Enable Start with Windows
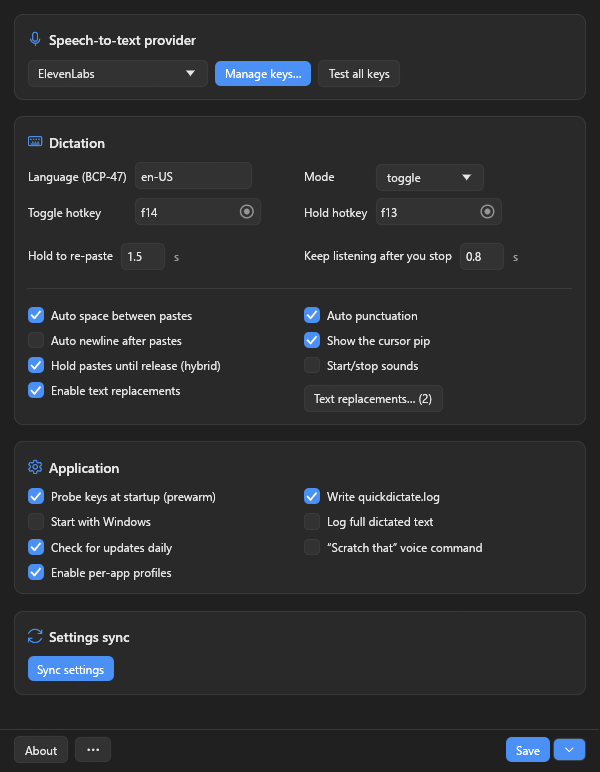The height and width of the screenshot is (772, 600). click(36, 521)
